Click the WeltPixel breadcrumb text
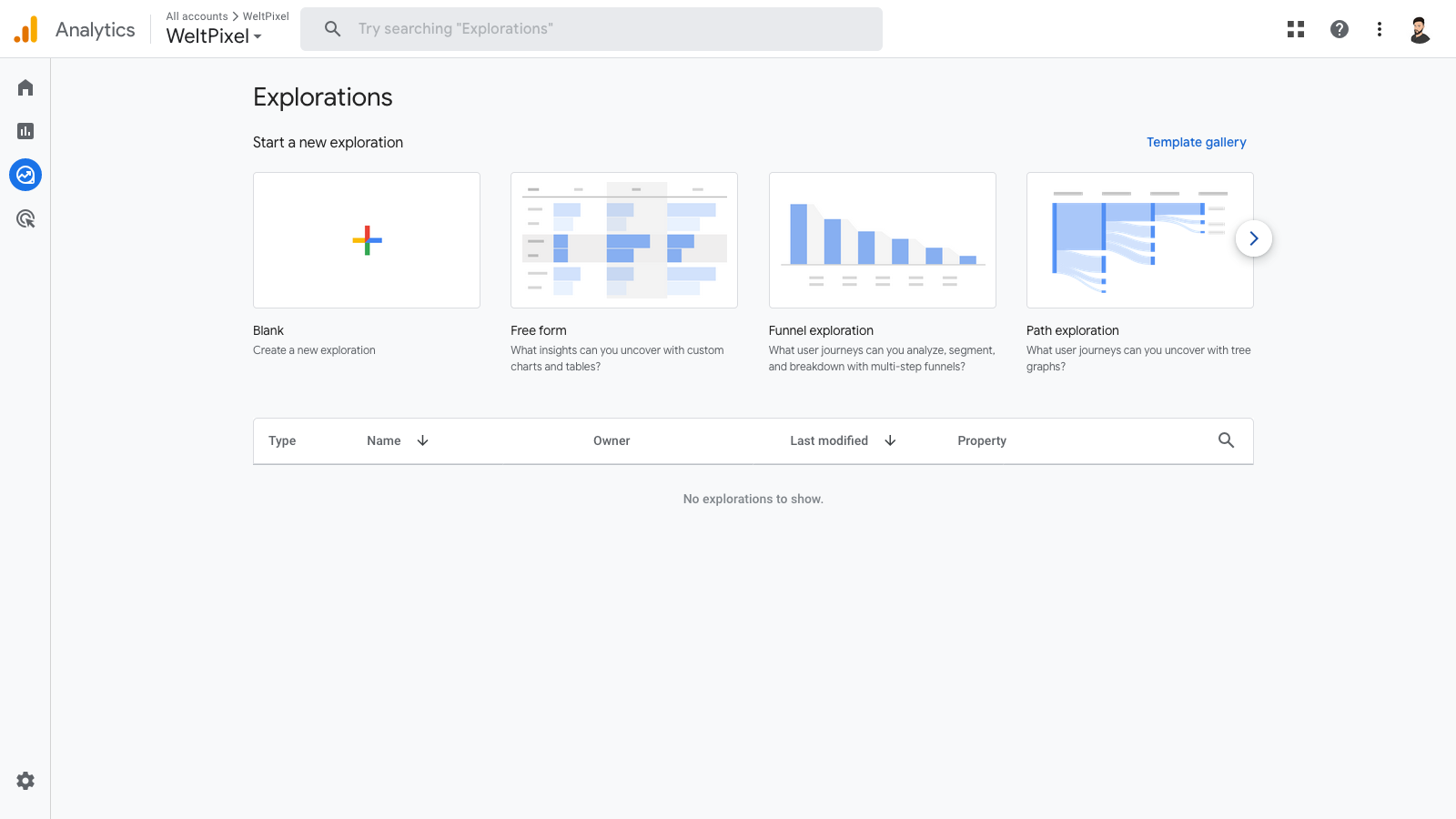This screenshot has width=1456, height=819. click(266, 16)
